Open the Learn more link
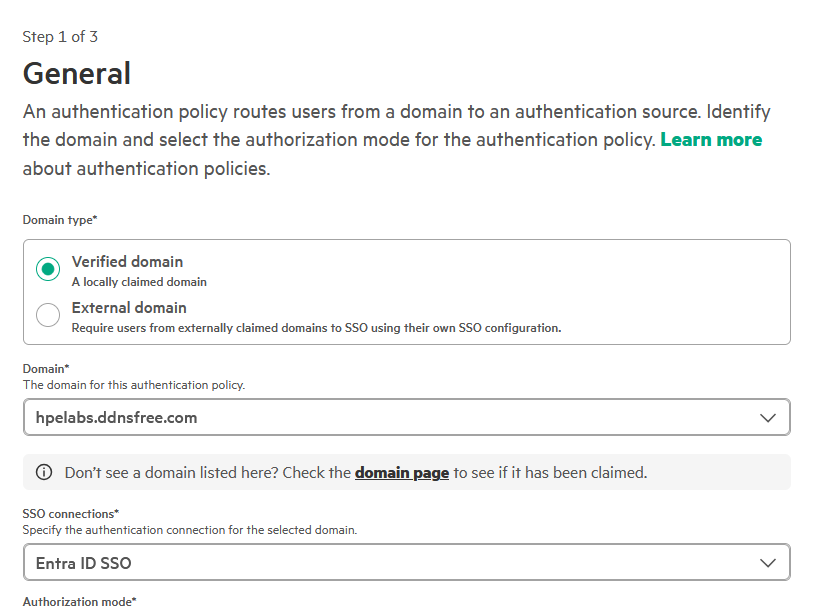822x611 pixels. pyautogui.click(x=711, y=140)
